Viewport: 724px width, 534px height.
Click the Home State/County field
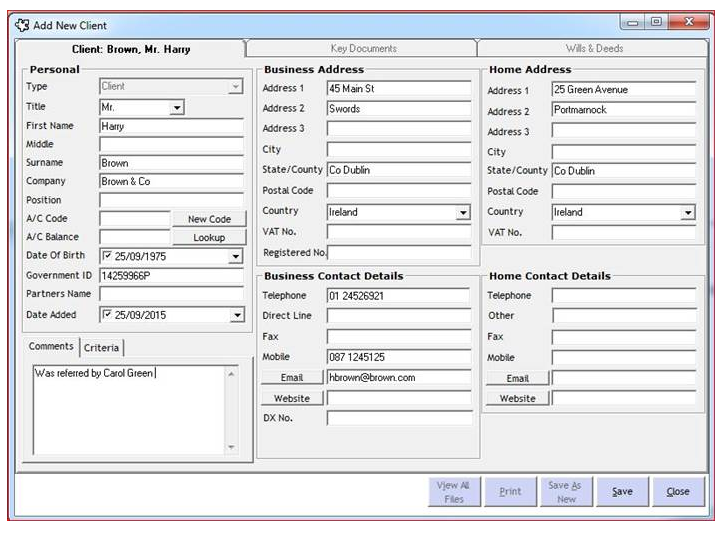pyautogui.click(x=624, y=171)
